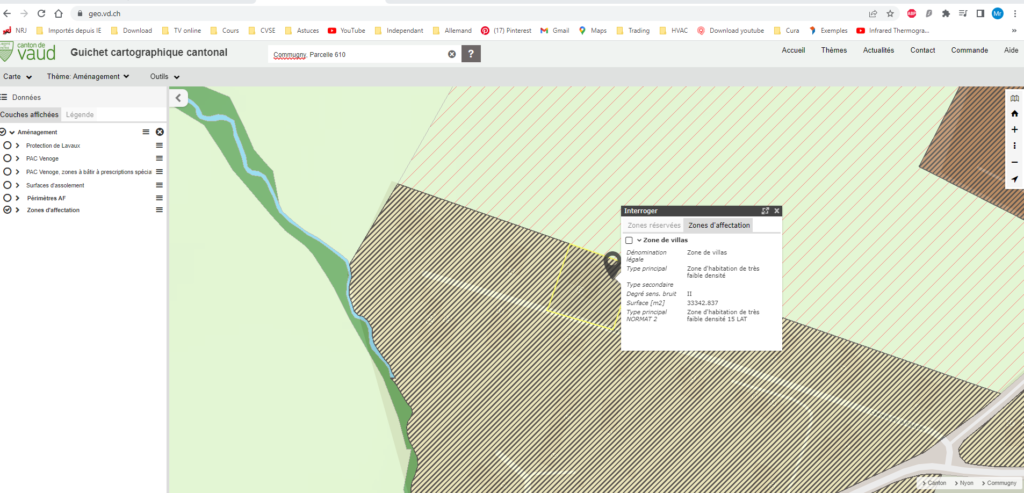The height and width of the screenshot is (493, 1024).
Task: Enable the Surfaces d'assolement layer
Action: (7, 185)
